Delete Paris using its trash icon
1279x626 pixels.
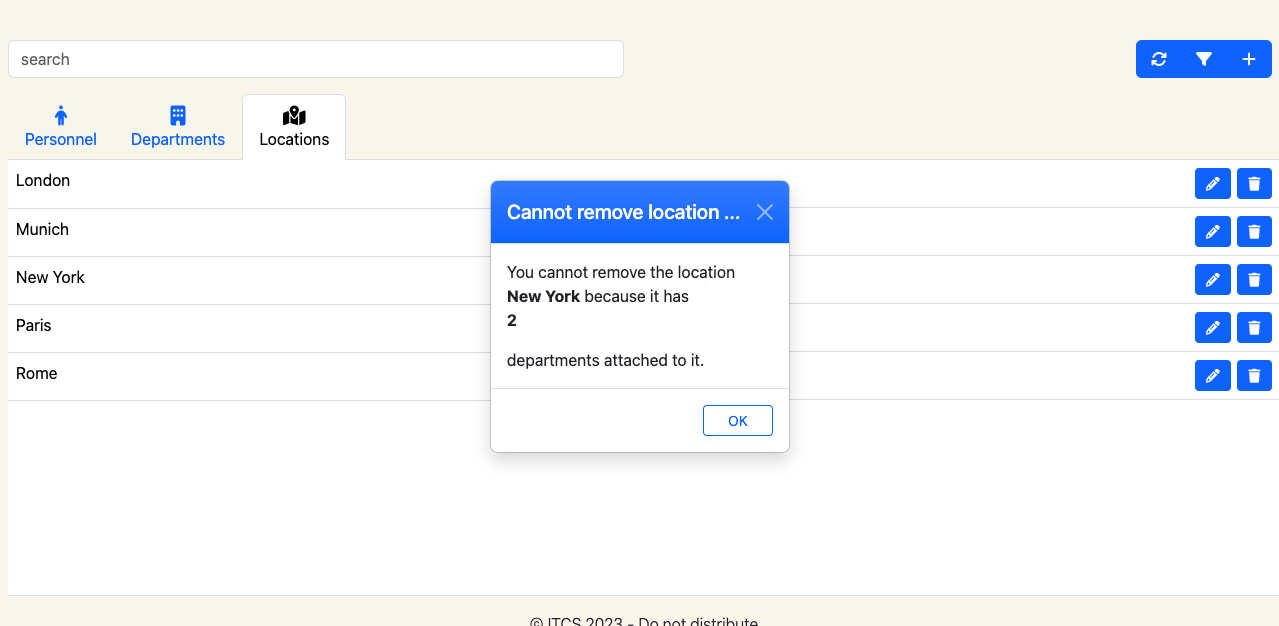(x=1254, y=327)
